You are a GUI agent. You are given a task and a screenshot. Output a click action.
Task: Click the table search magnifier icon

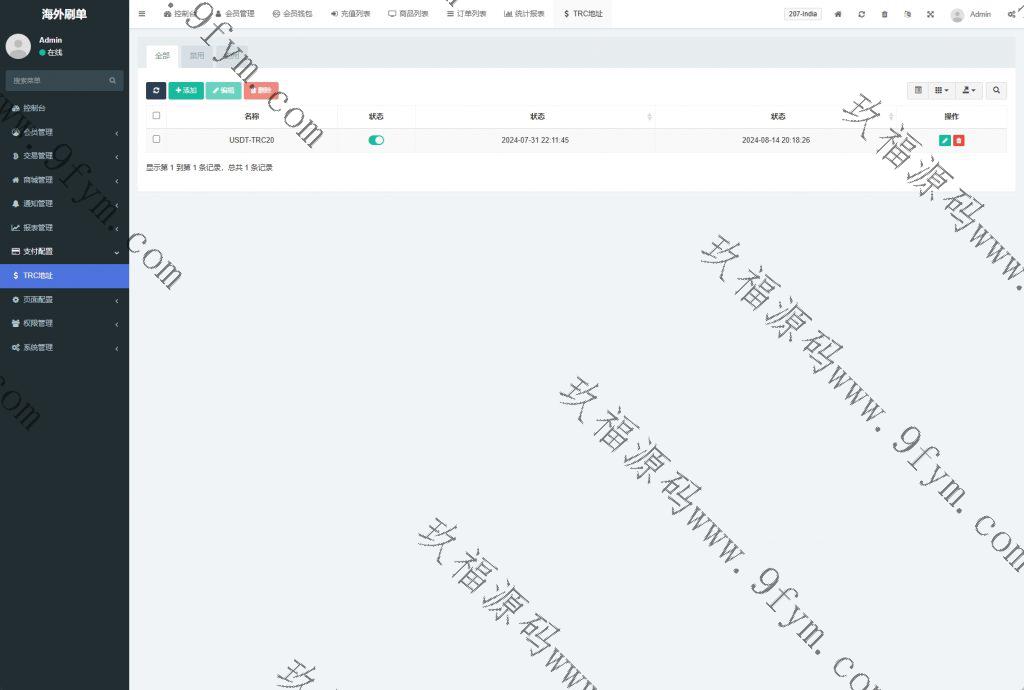pos(996,90)
